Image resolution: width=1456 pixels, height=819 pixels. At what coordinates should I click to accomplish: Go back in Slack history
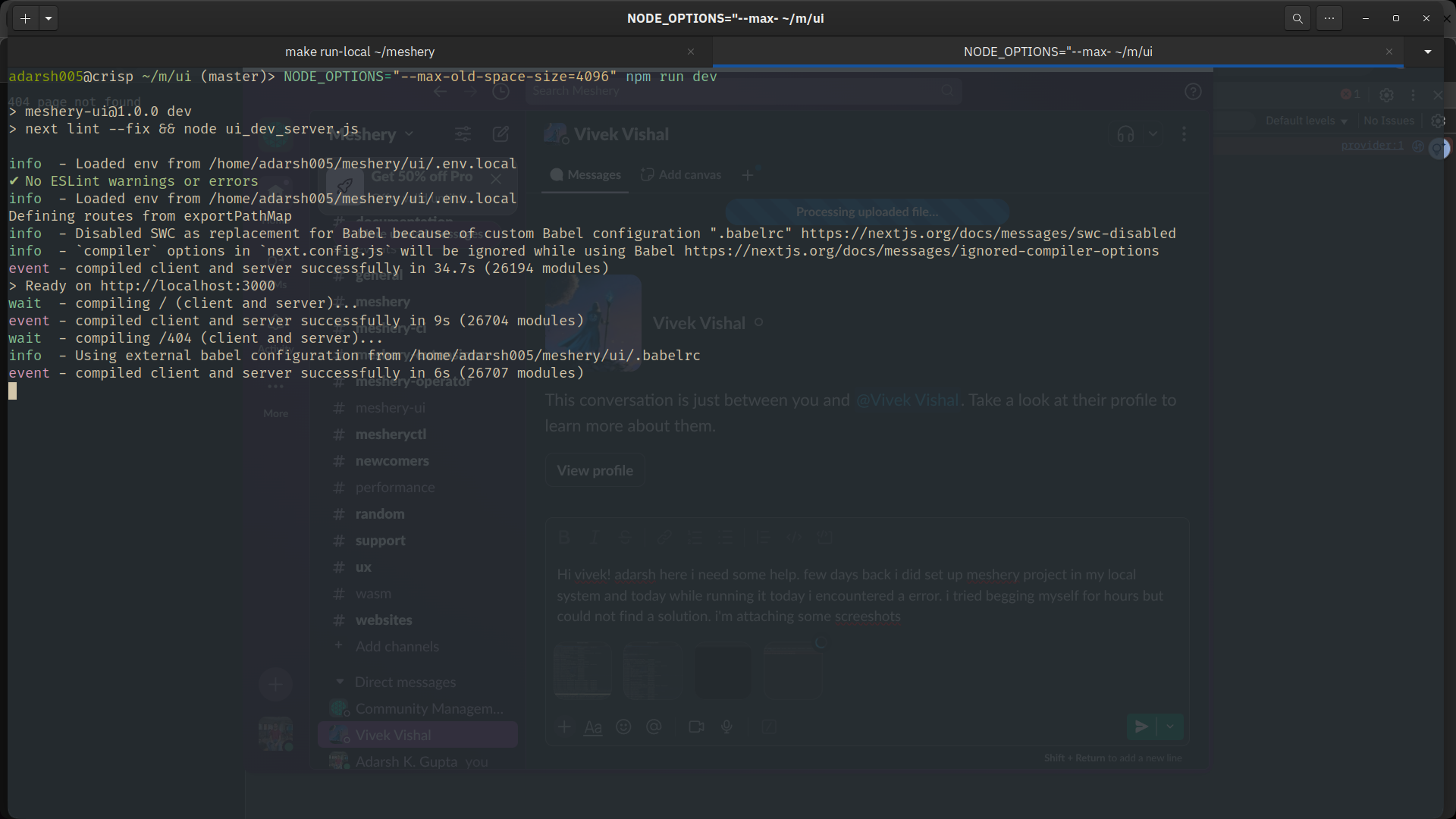[x=441, y=92]
